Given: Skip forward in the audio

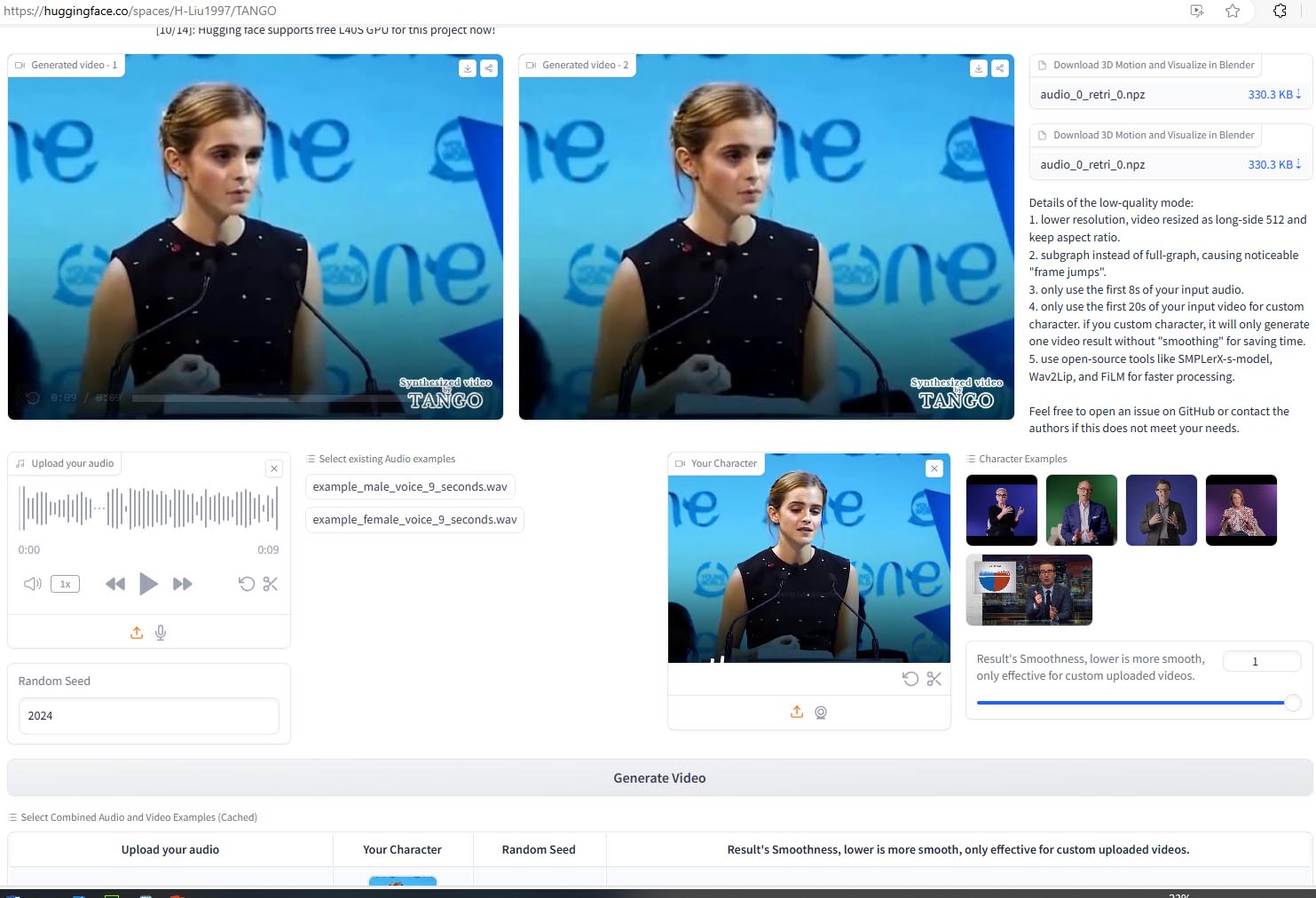Looking at the screenshot, I should click(183, 584).
